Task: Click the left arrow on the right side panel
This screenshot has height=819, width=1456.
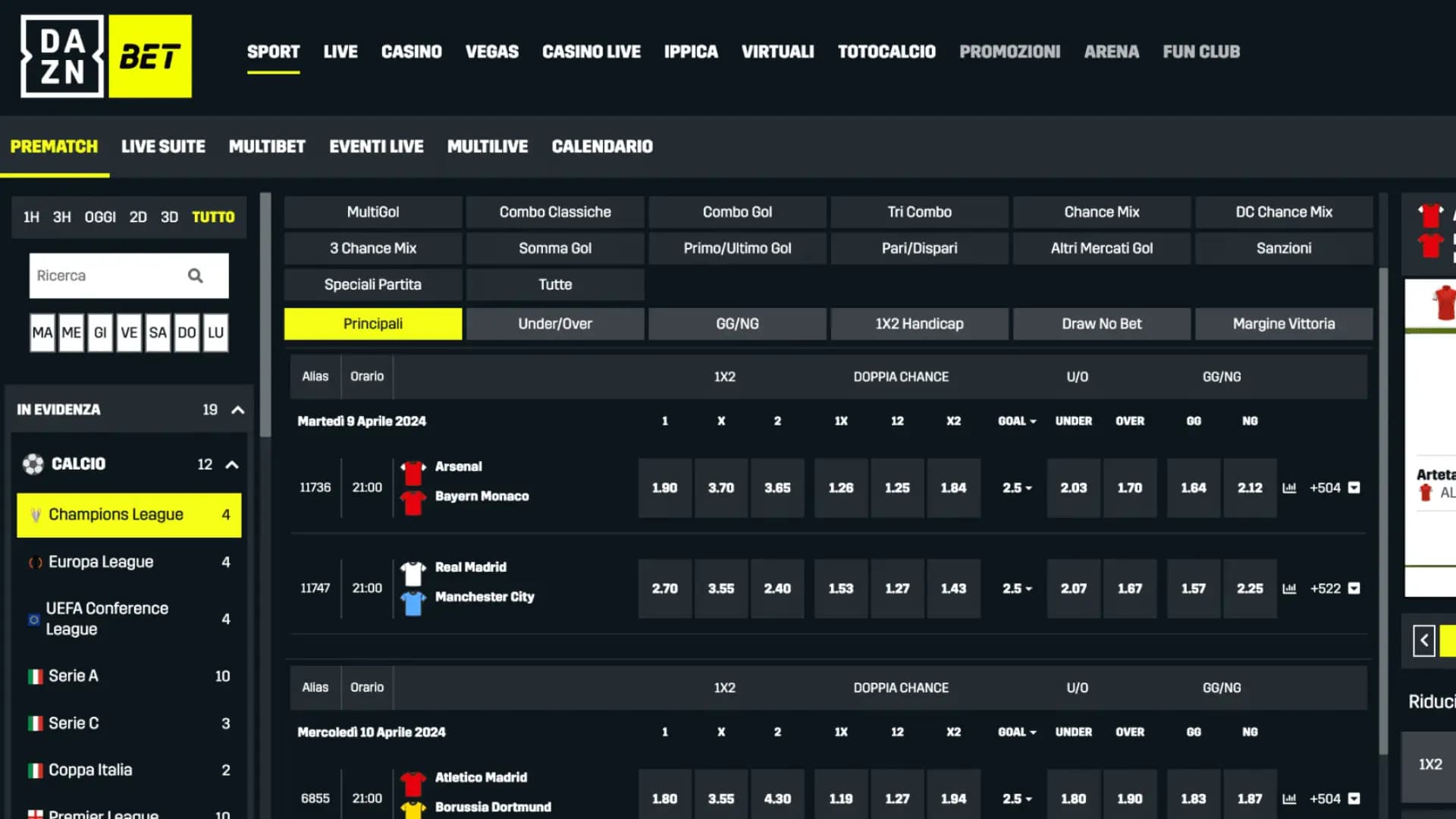Action: coord(1423,641)
